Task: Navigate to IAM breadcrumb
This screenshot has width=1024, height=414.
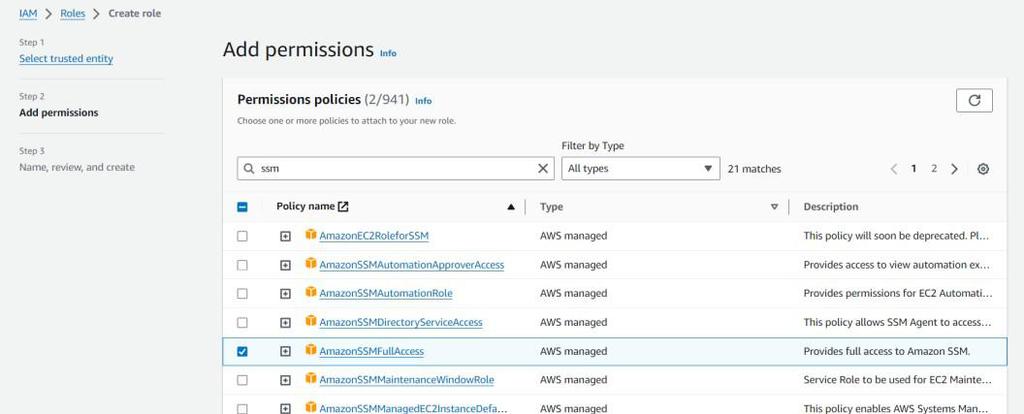Action: coord(28,13)
